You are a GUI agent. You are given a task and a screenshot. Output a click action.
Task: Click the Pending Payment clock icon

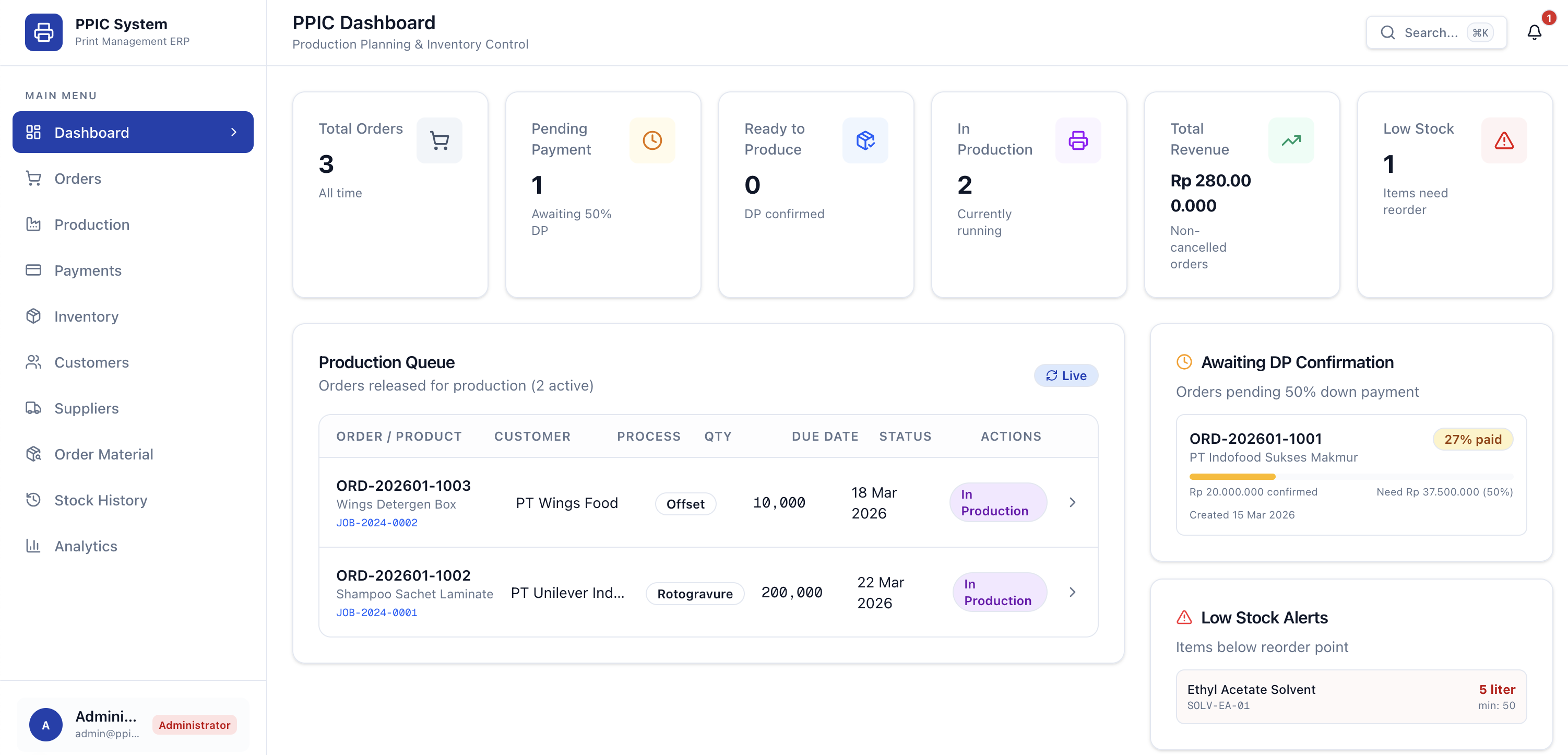point(652,140)
